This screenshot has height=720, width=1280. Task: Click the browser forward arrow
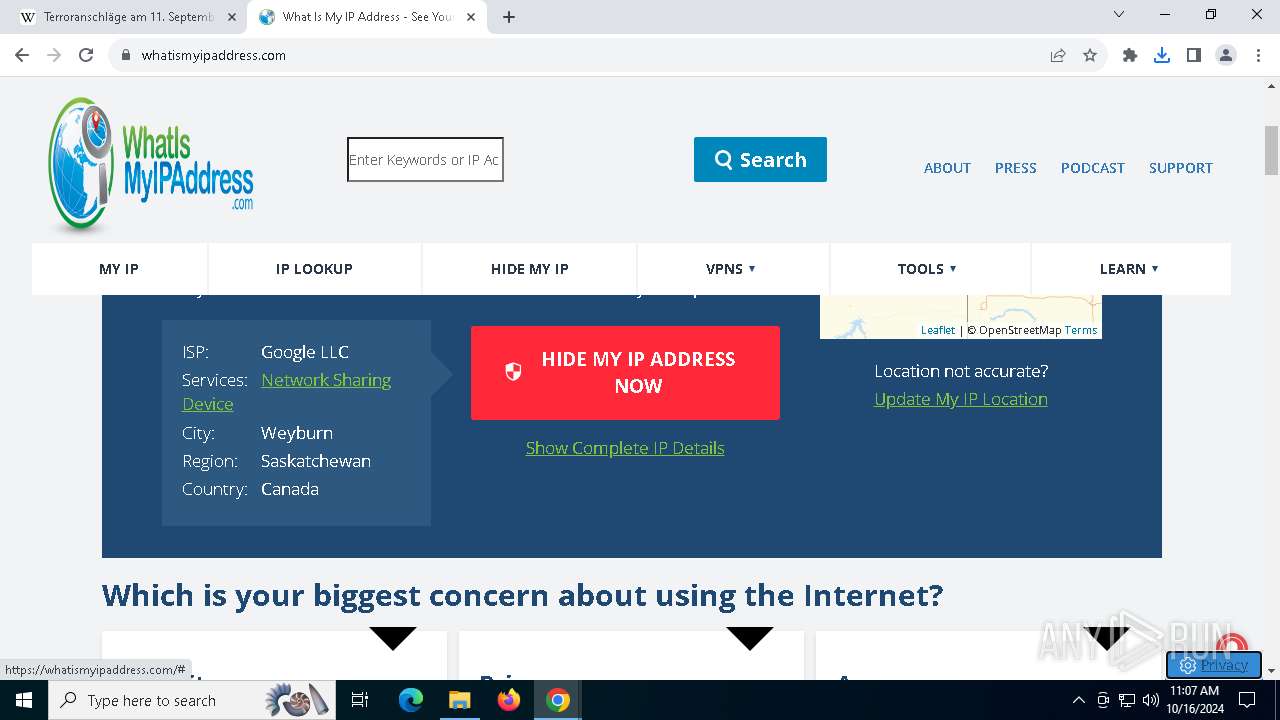coord(54,55)
